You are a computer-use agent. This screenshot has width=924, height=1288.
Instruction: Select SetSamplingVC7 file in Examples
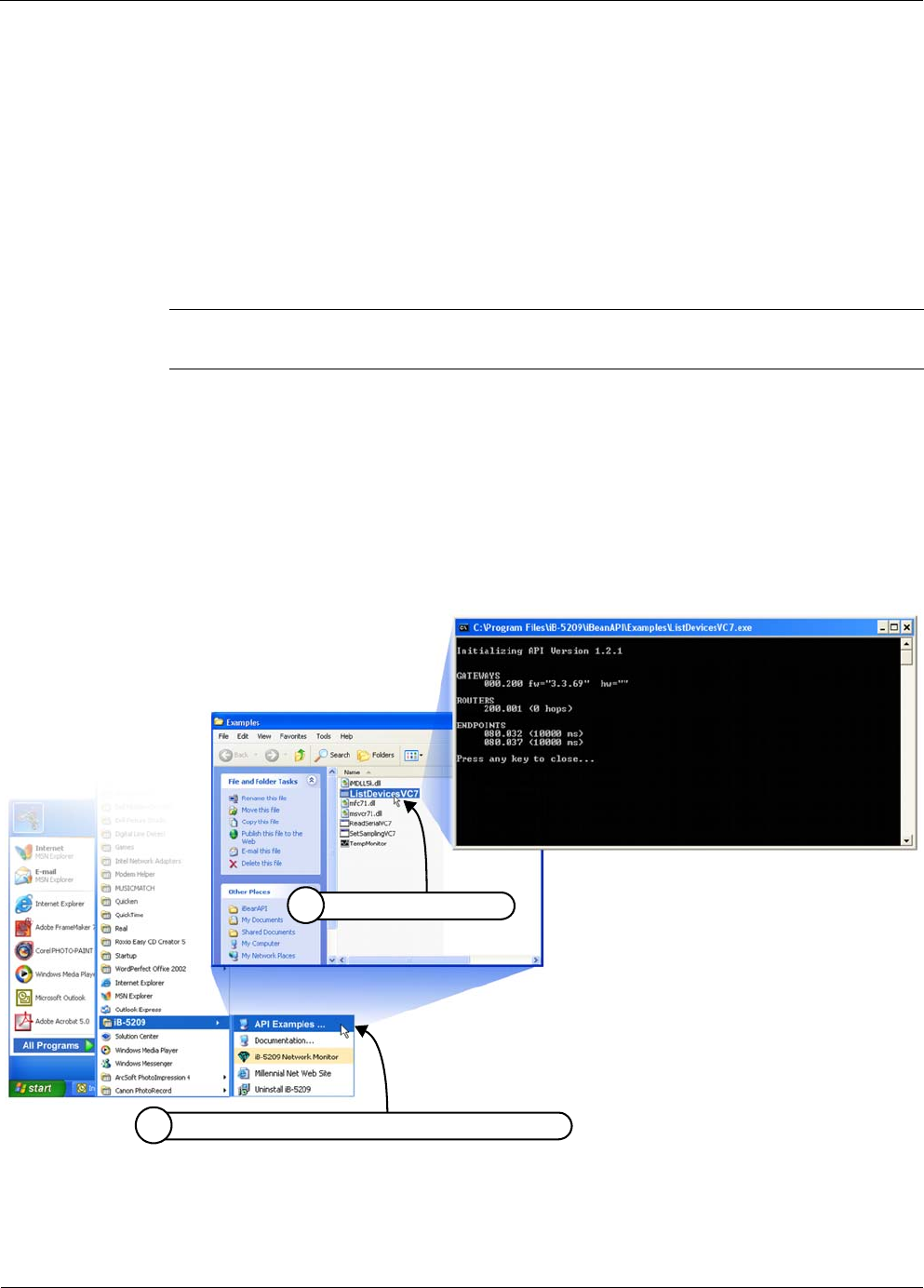368,833
